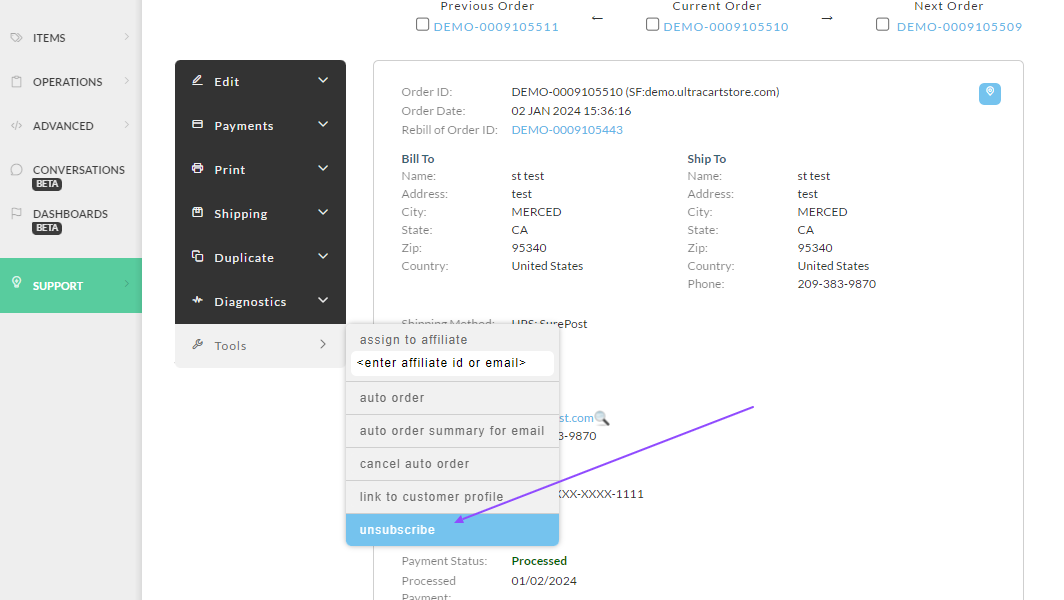Image resolution: width=1064 pixels, height=600 pixels.
Task: Check the Previous Order checkbox
Action: point(422,24)
